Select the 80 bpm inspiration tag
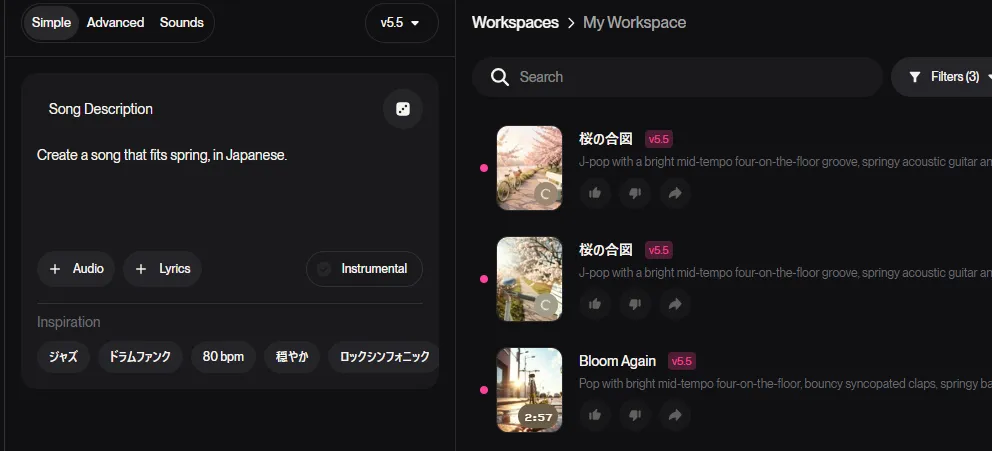The image size is (992, 451). [223, 356]
